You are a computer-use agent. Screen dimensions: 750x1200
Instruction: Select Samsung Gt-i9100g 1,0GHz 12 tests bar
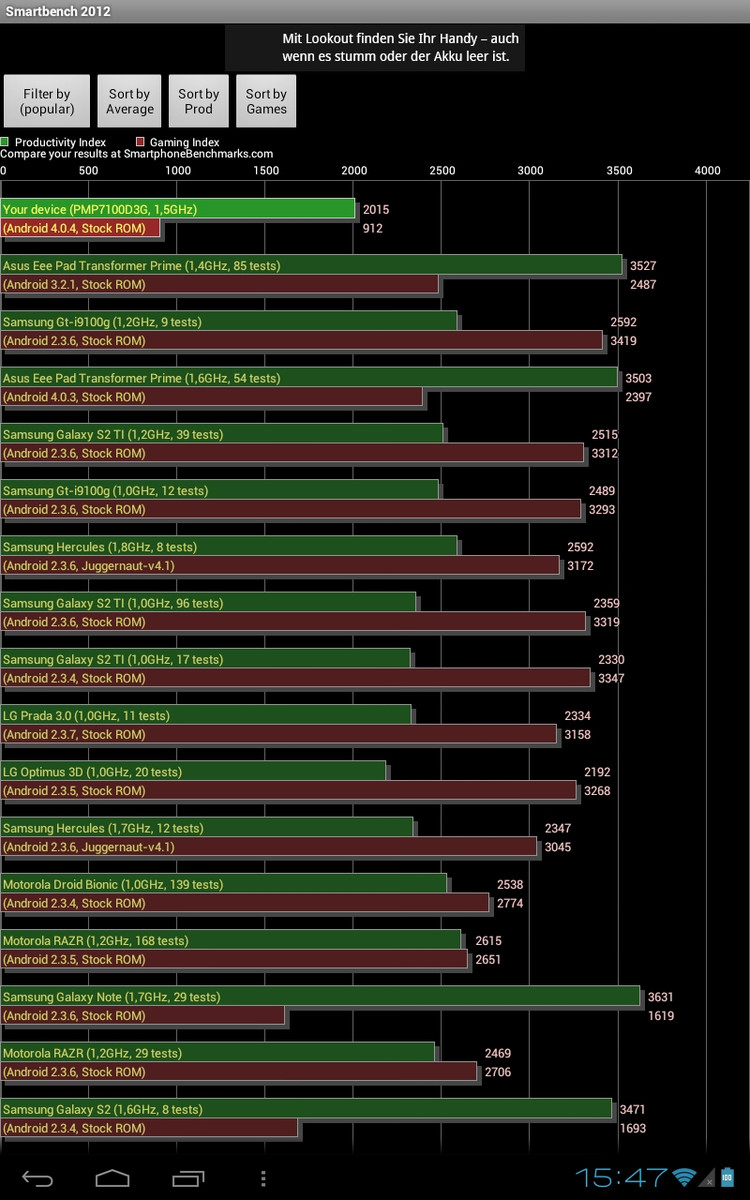[x=220, y=490]
